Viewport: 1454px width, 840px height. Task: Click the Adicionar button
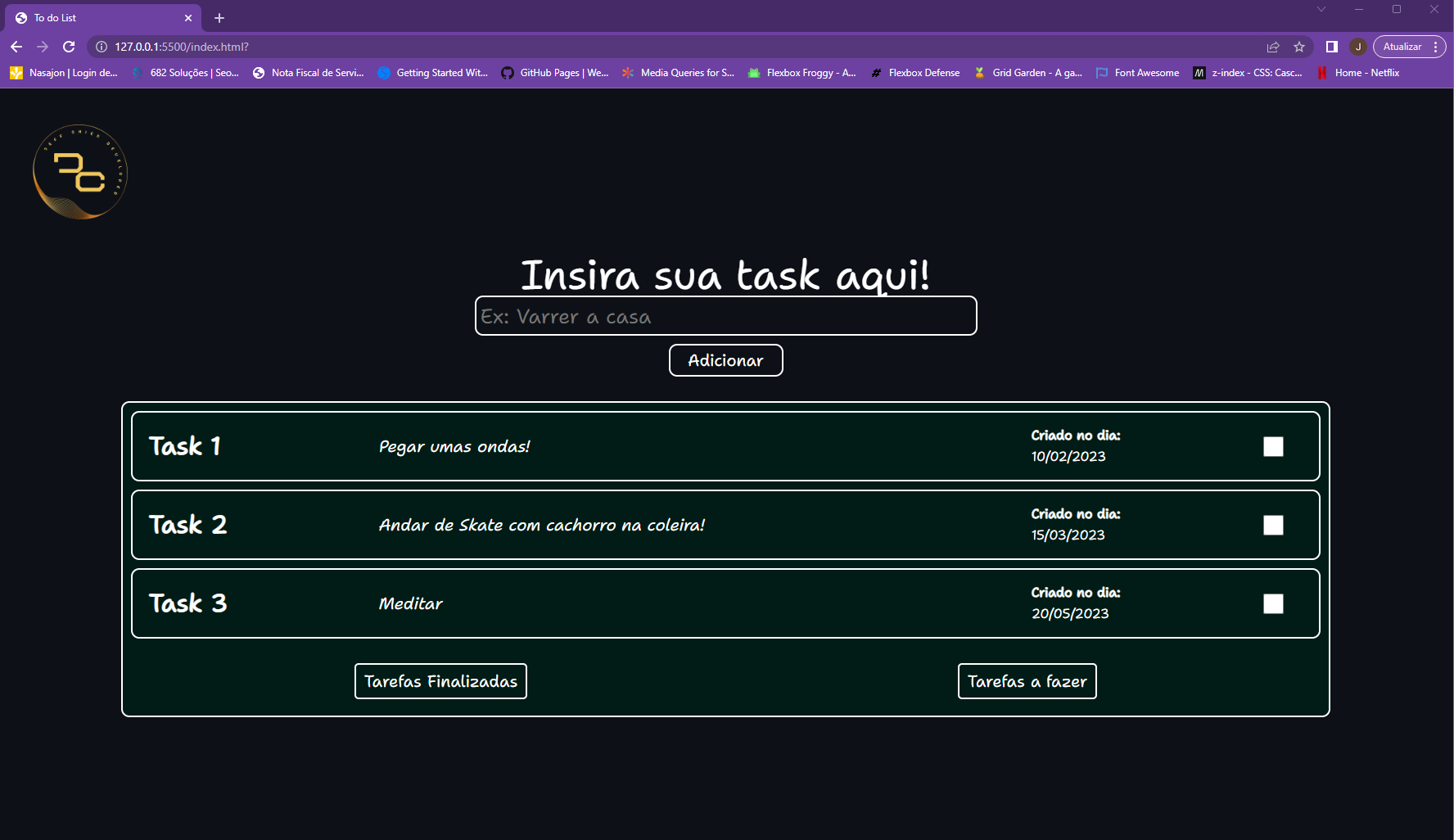click(x=725, y=360)
